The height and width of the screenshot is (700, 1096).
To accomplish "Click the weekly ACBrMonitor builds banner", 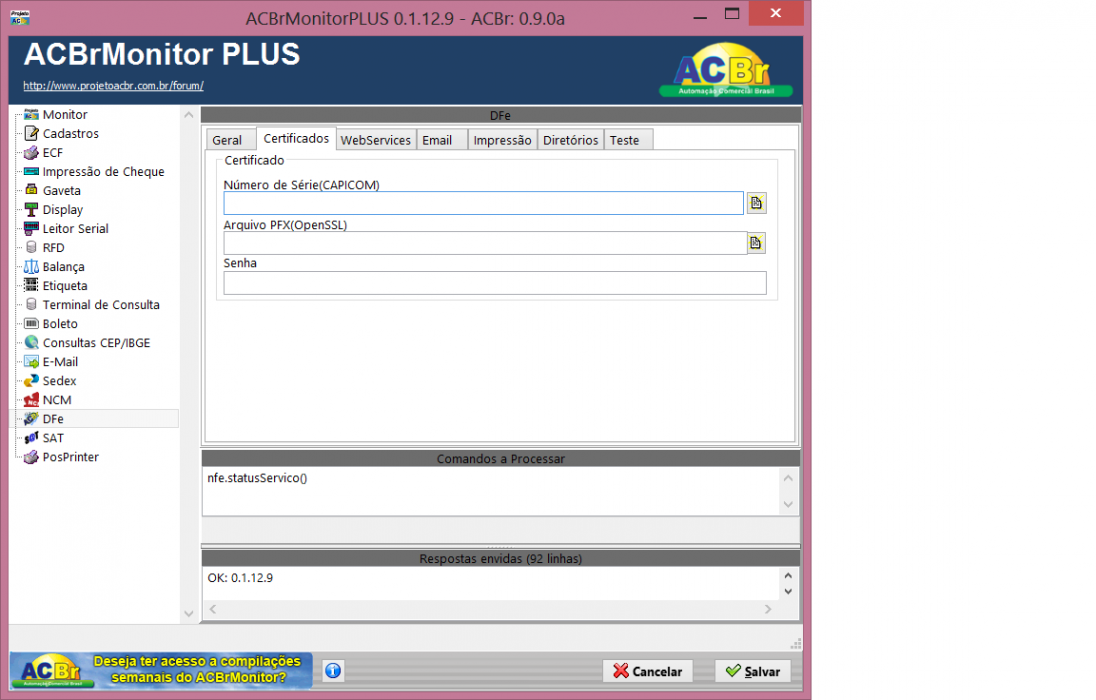I will (161, 669).
